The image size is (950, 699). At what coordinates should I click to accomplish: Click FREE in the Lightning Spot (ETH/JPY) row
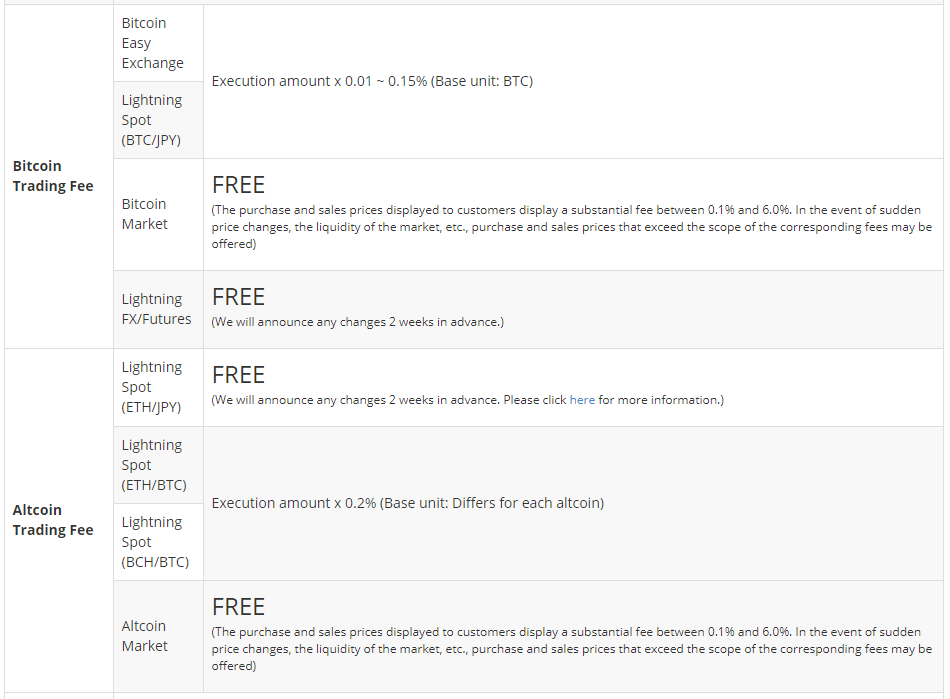[238, 375]
